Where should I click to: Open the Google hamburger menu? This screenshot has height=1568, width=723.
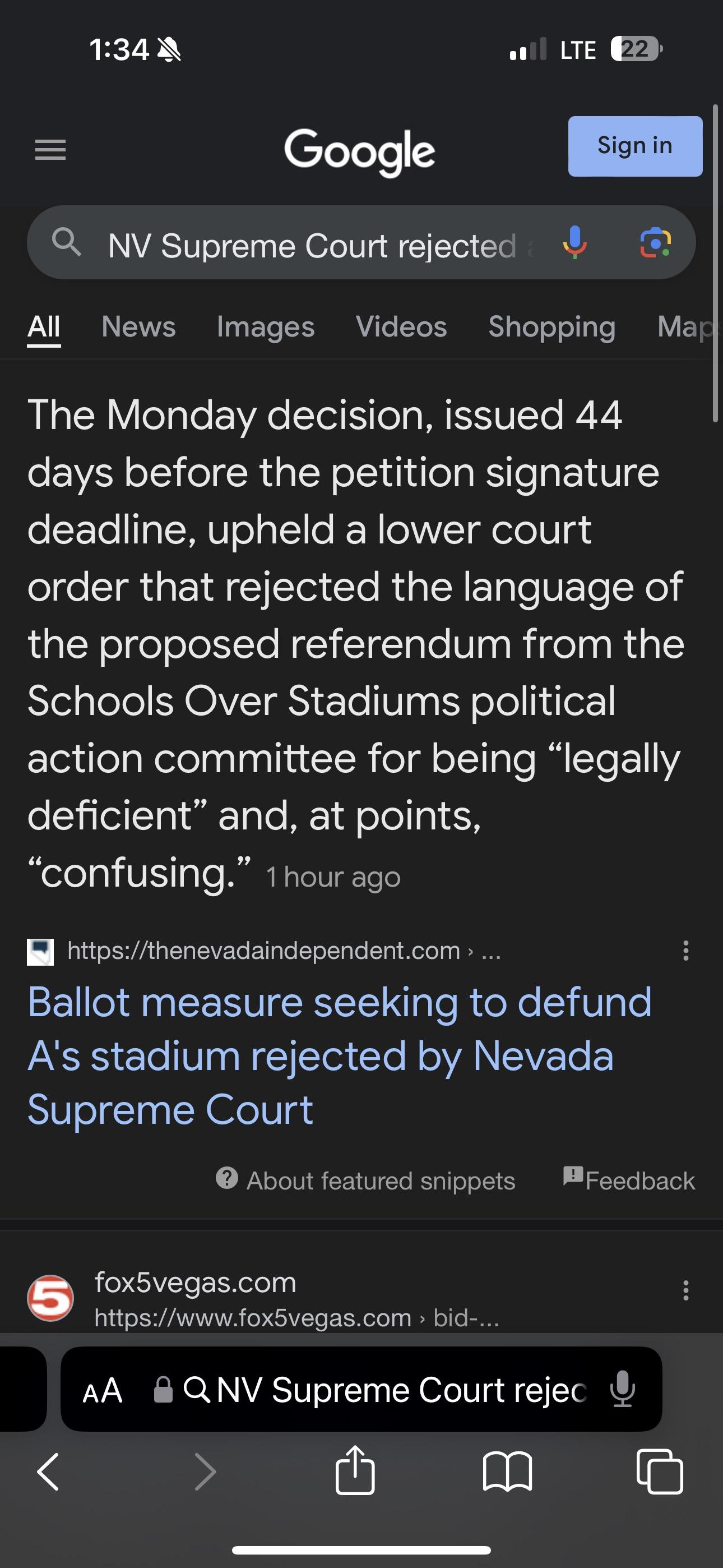[50, 150]
